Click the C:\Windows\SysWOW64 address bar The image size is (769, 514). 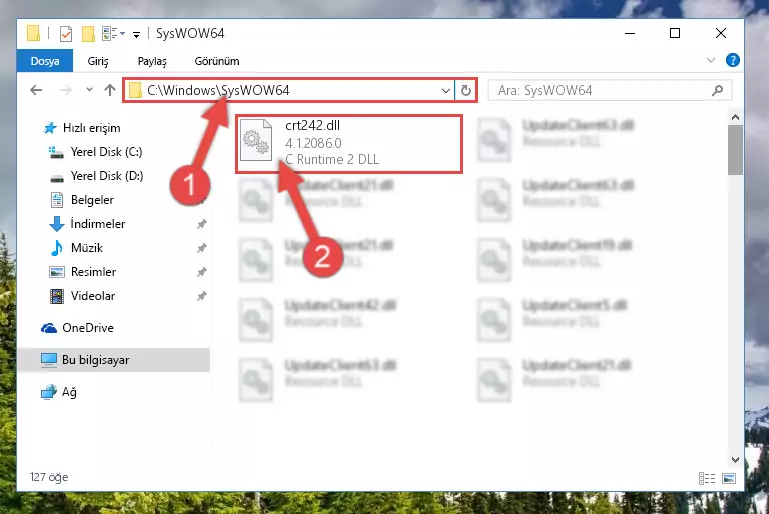289,90
